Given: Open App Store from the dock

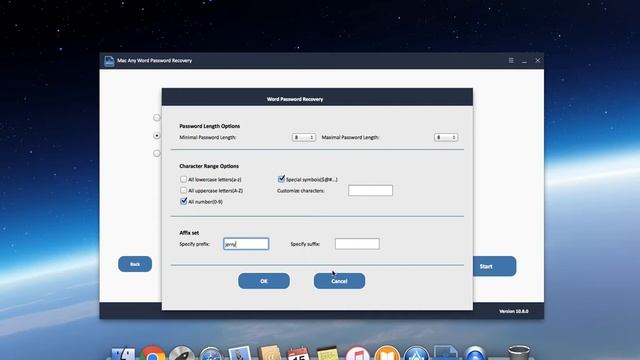Looking at the screenshot, I should (x=416, y=353).
